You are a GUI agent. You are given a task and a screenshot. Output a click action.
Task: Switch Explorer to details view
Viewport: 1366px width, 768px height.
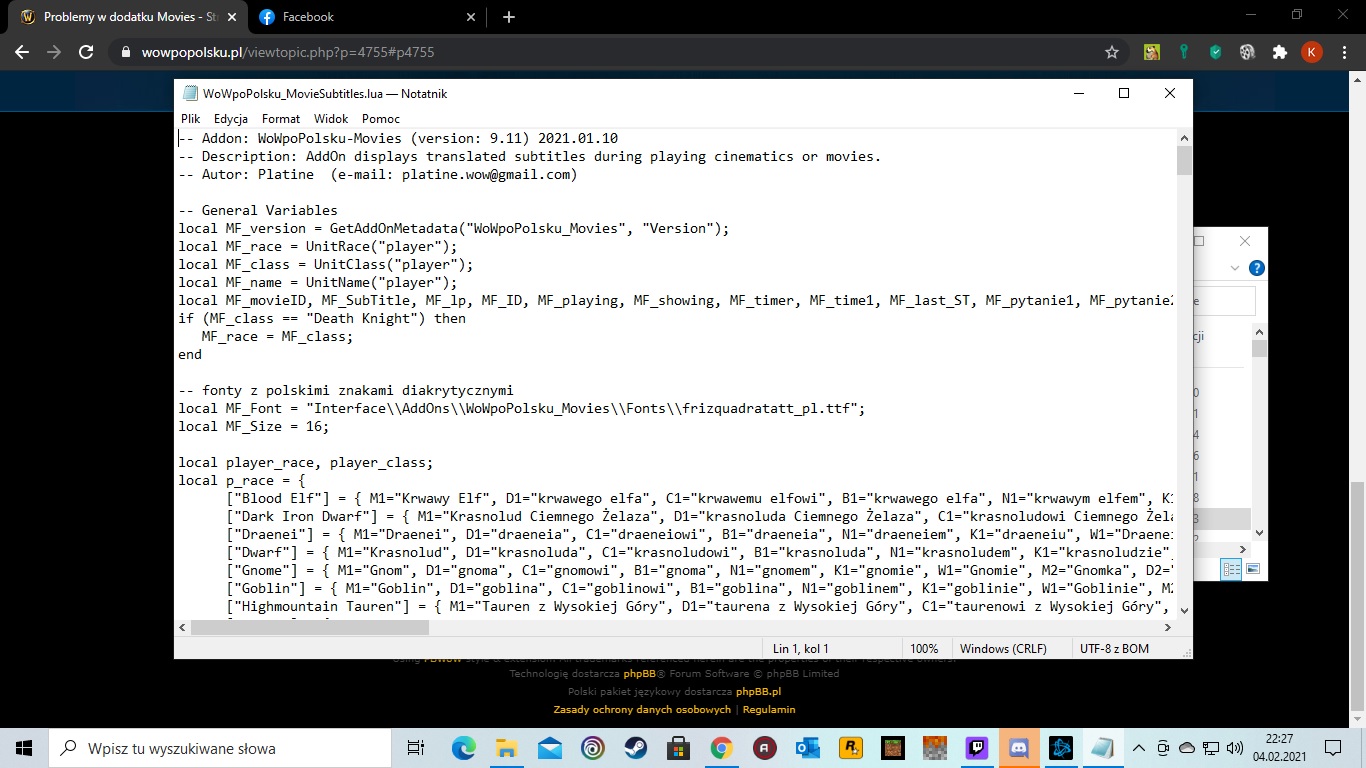pyautogui.click(x=1232, y=569)
